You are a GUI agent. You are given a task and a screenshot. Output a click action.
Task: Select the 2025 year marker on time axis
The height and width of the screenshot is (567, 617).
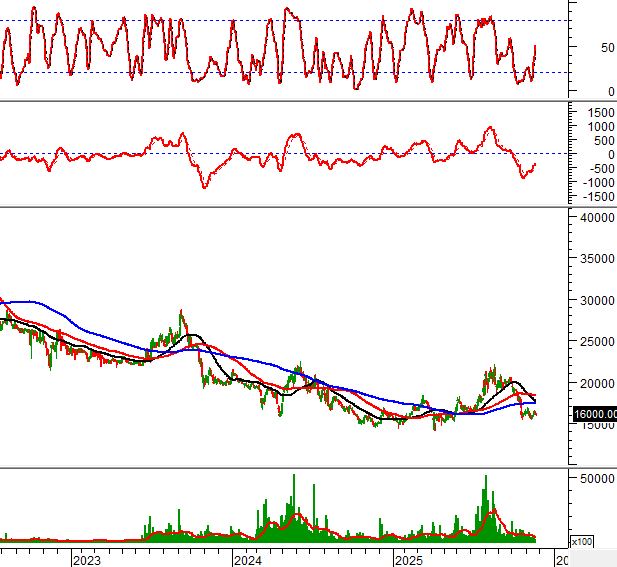(410, 559)
